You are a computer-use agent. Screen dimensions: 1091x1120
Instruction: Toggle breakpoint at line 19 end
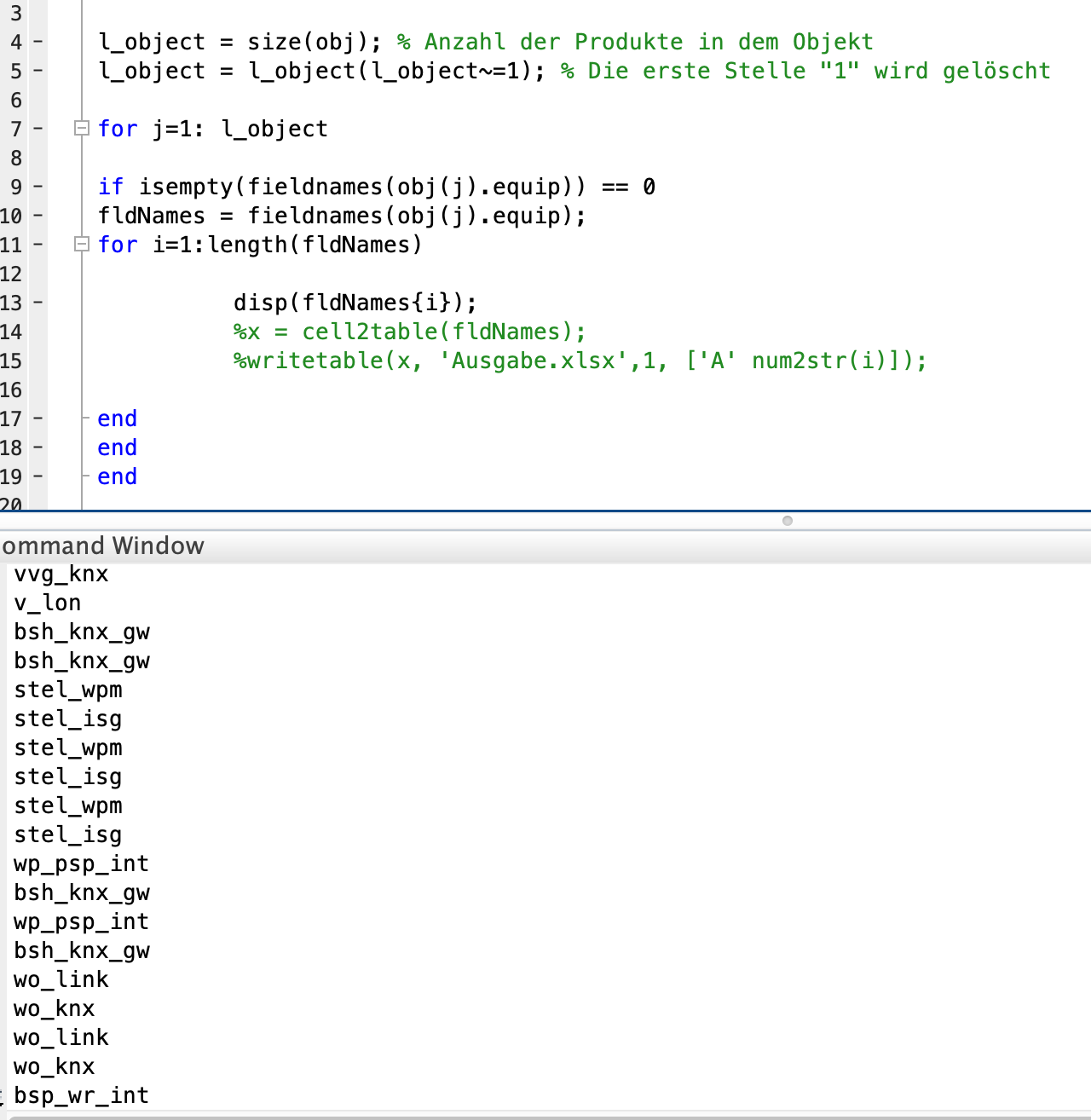[x=38, y=476]
